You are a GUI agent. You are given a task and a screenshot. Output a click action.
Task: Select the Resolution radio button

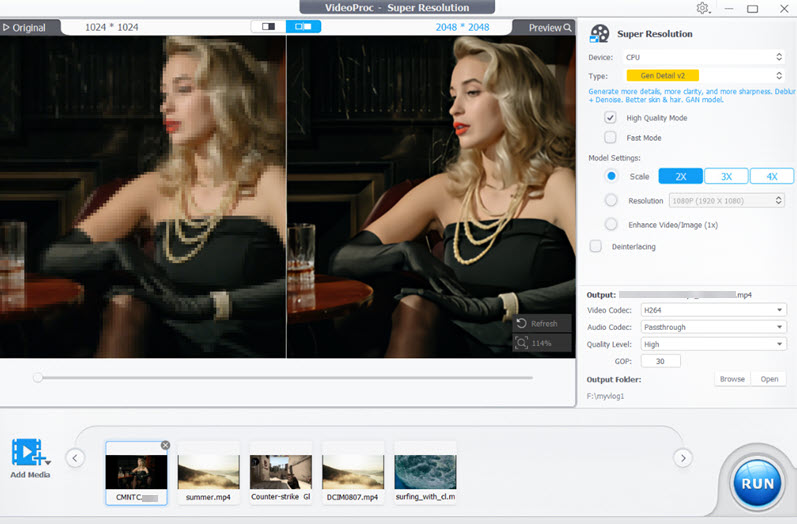(611, 200)
